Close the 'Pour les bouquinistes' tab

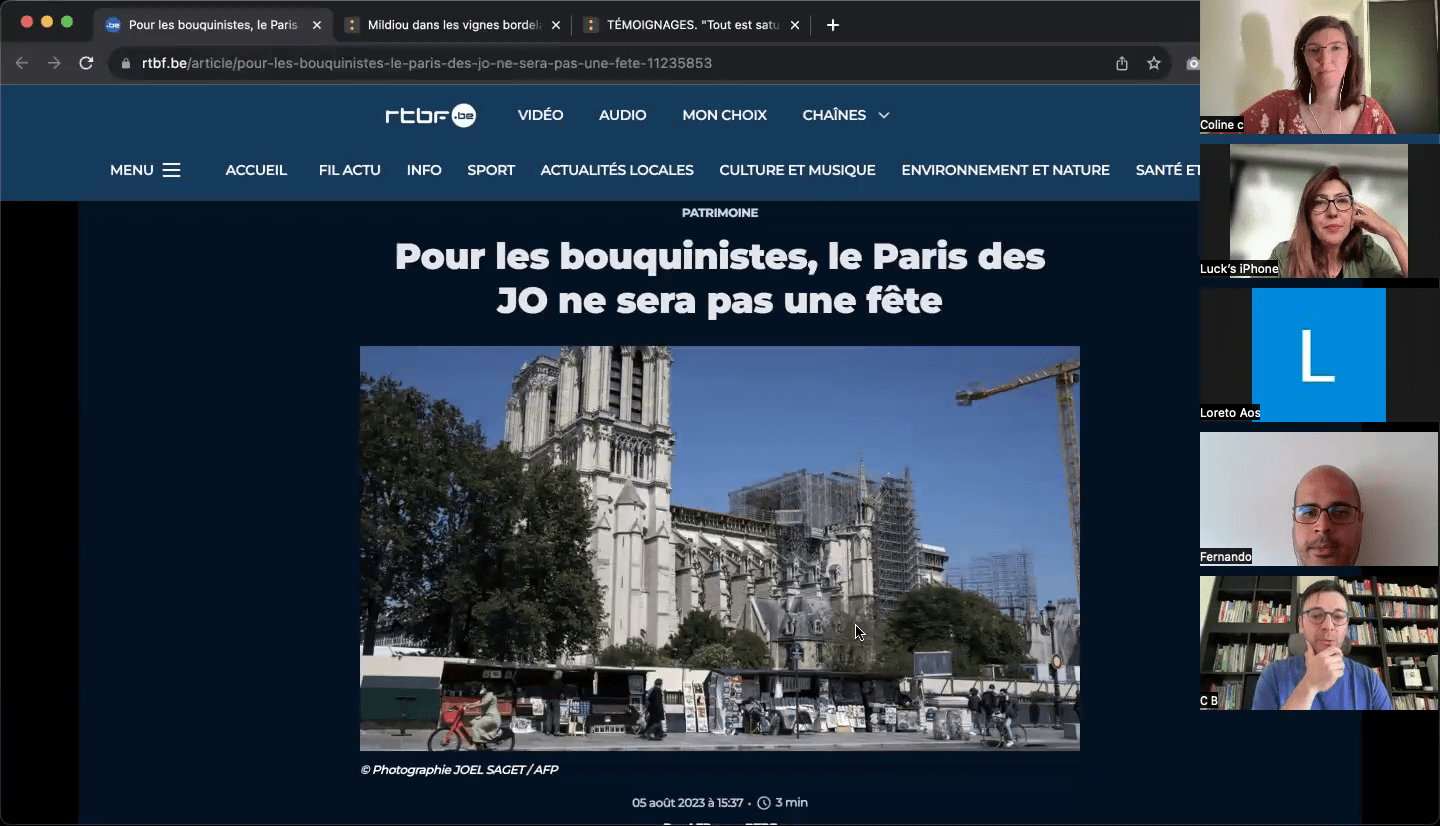(x=317, y=25)
